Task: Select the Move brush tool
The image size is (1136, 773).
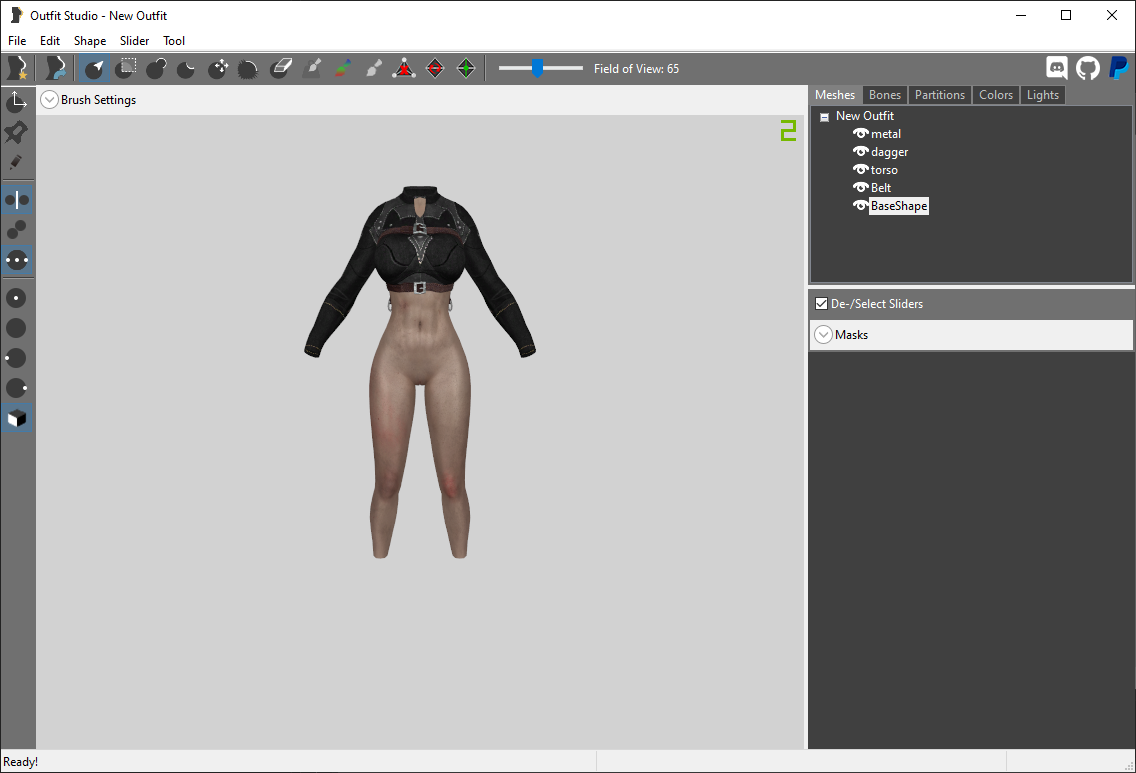Action: click(x=218, y=68)
